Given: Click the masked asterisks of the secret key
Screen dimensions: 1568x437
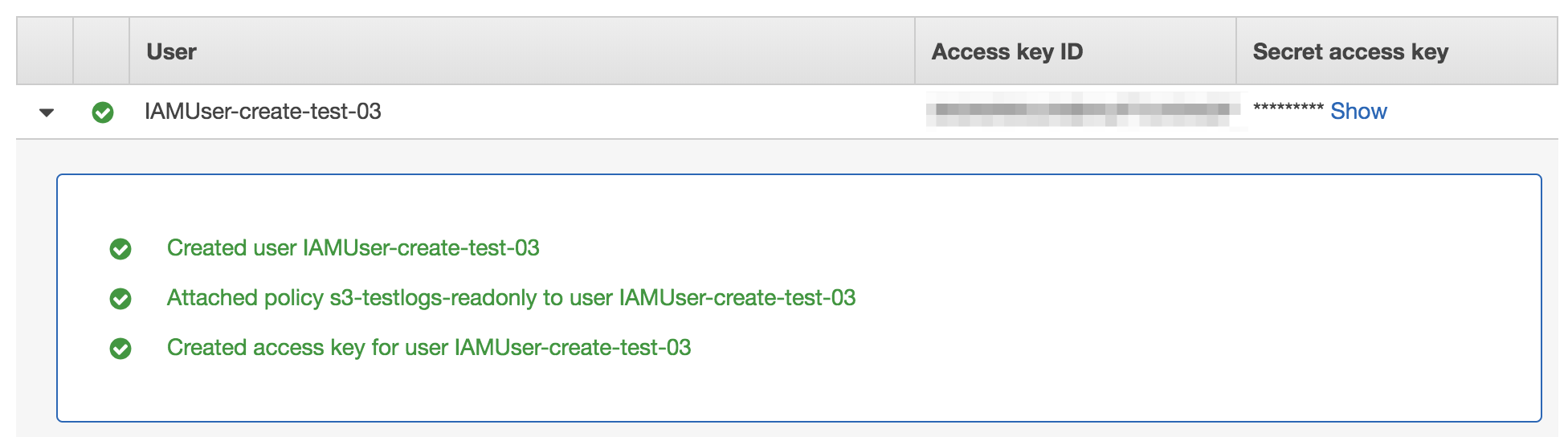Looking at the screenshot, I should (x=1288, y=108).
